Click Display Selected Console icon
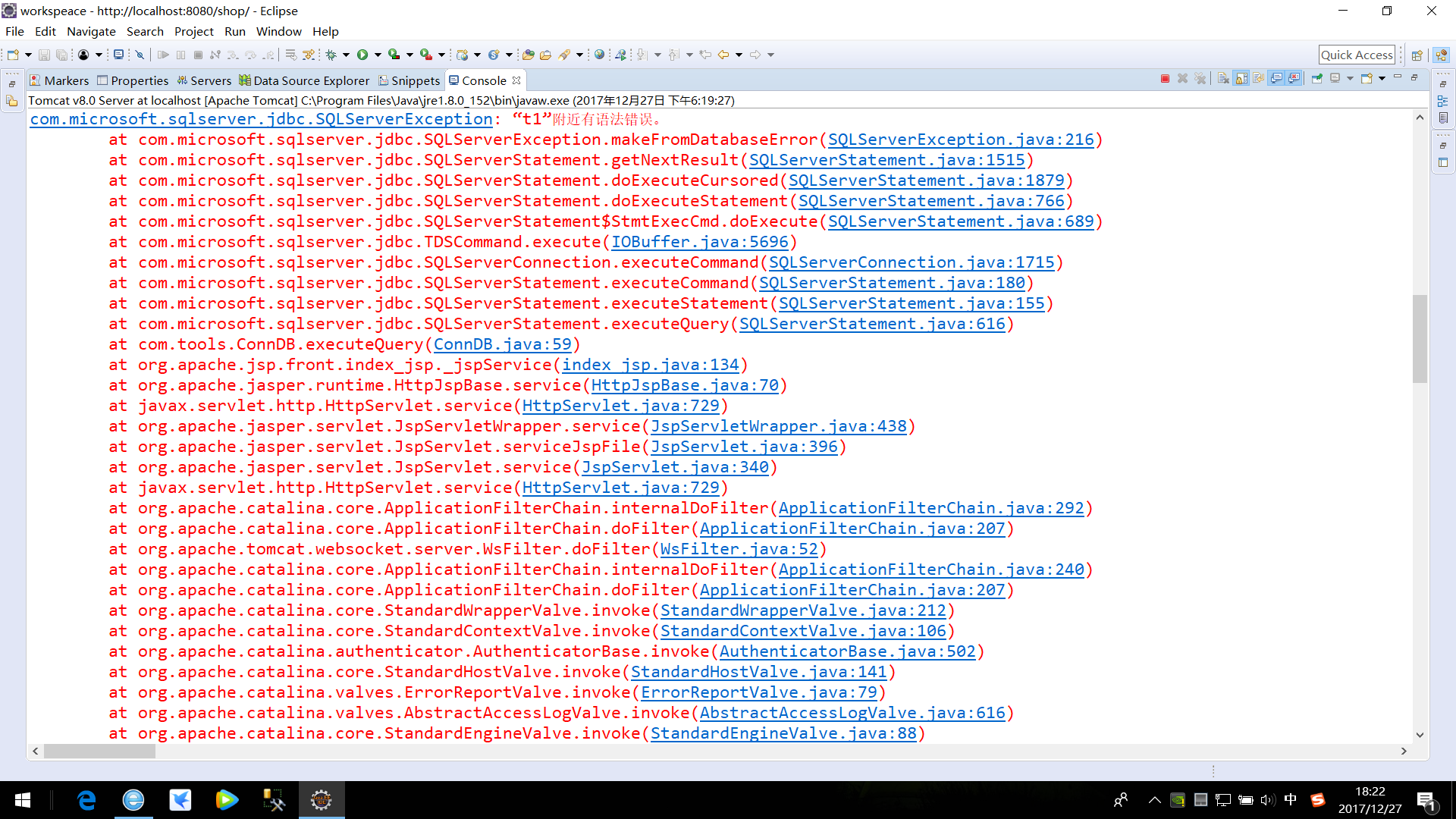Screen dimensions: 1456x819 tap(1336, 79)
